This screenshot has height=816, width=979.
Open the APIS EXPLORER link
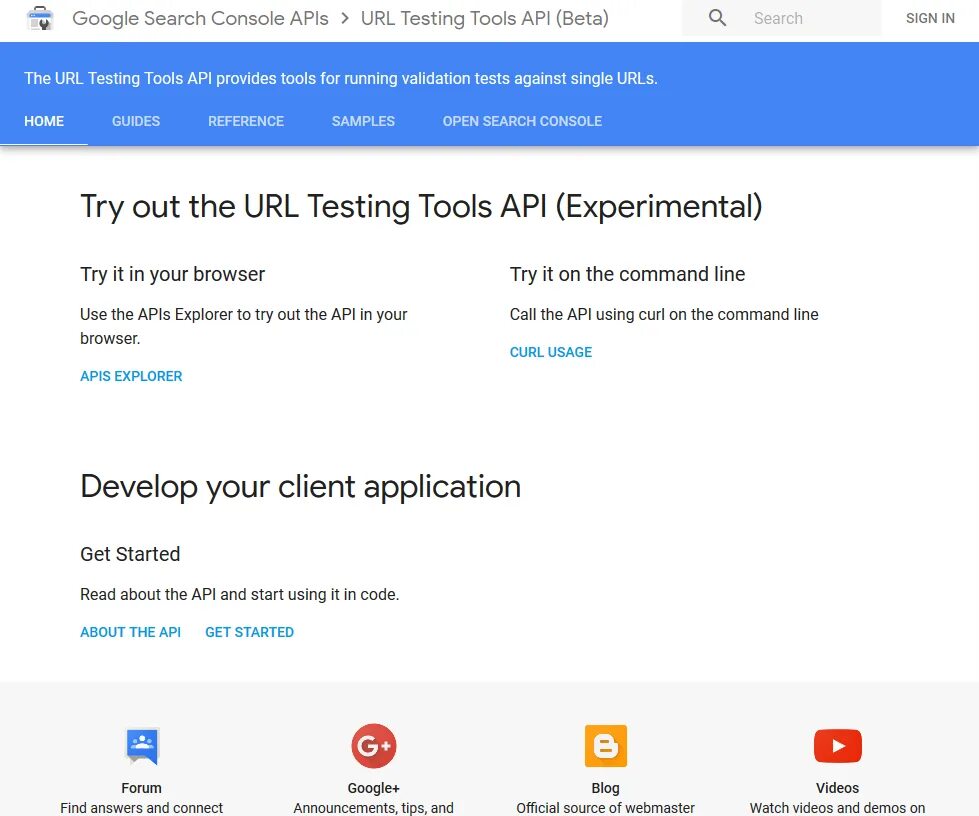(x=131, y=376)
